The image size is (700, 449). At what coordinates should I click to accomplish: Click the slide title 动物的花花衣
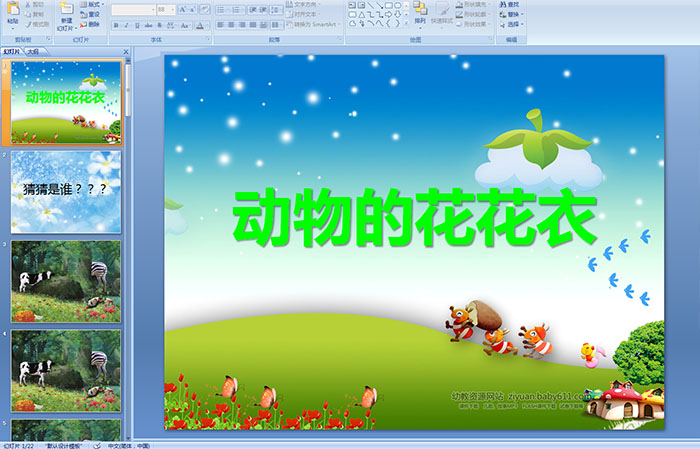click(415, 217)
